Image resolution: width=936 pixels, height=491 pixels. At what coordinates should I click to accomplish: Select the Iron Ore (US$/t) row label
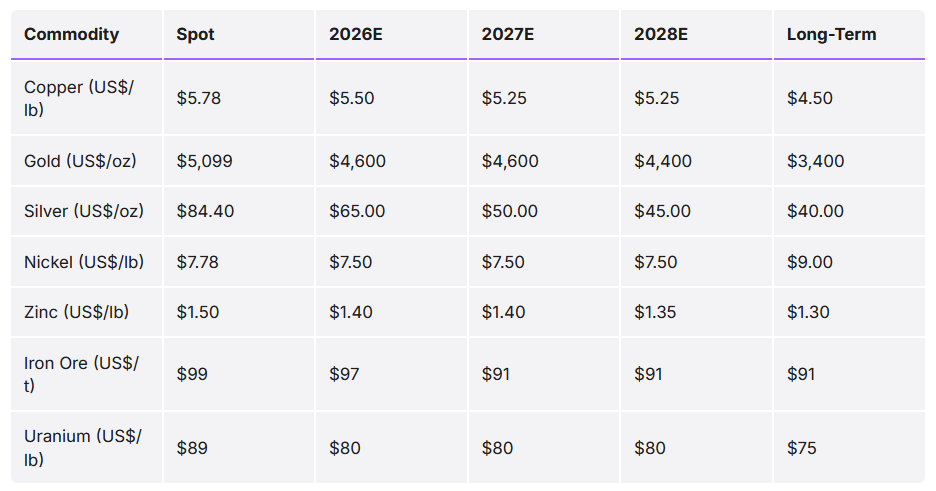[x=82, y=374]
